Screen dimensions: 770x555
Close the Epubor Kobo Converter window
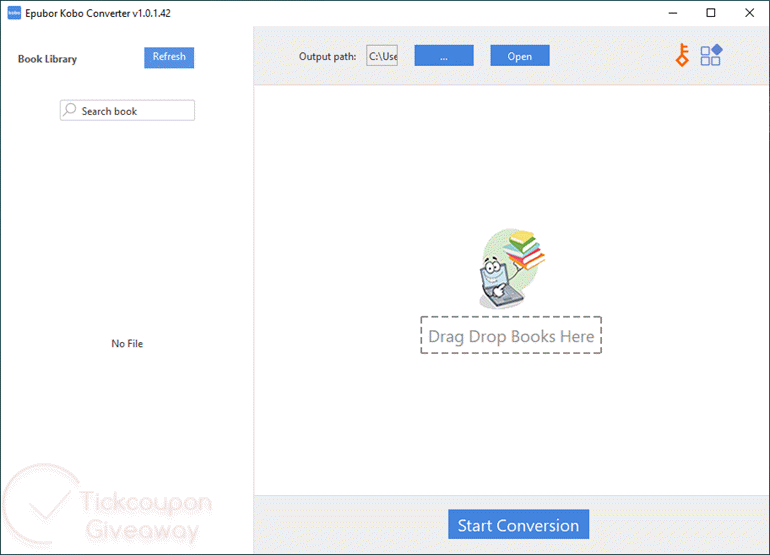[x=749, y=13]
